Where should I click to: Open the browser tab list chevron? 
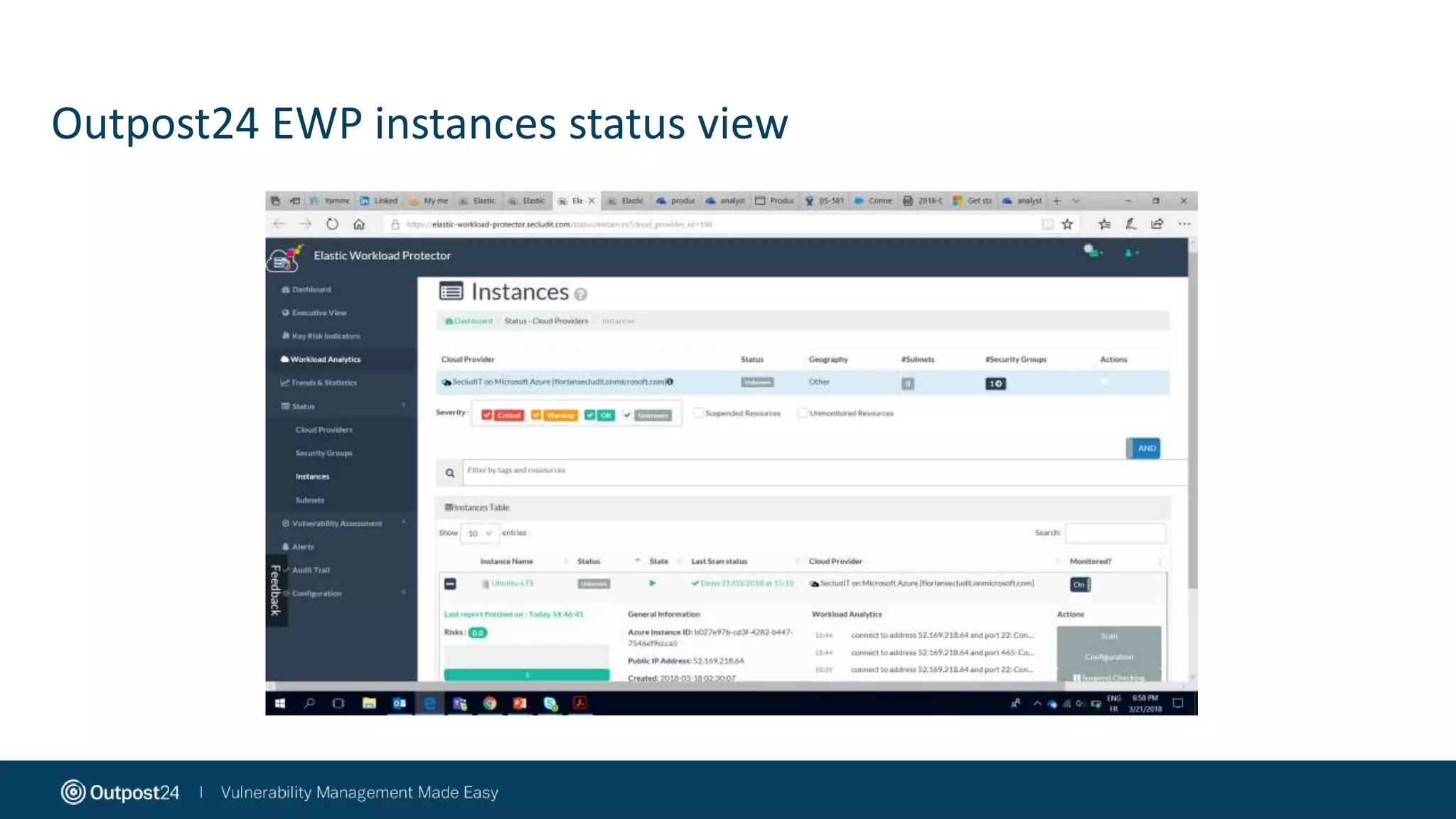tap(1076, 201)
